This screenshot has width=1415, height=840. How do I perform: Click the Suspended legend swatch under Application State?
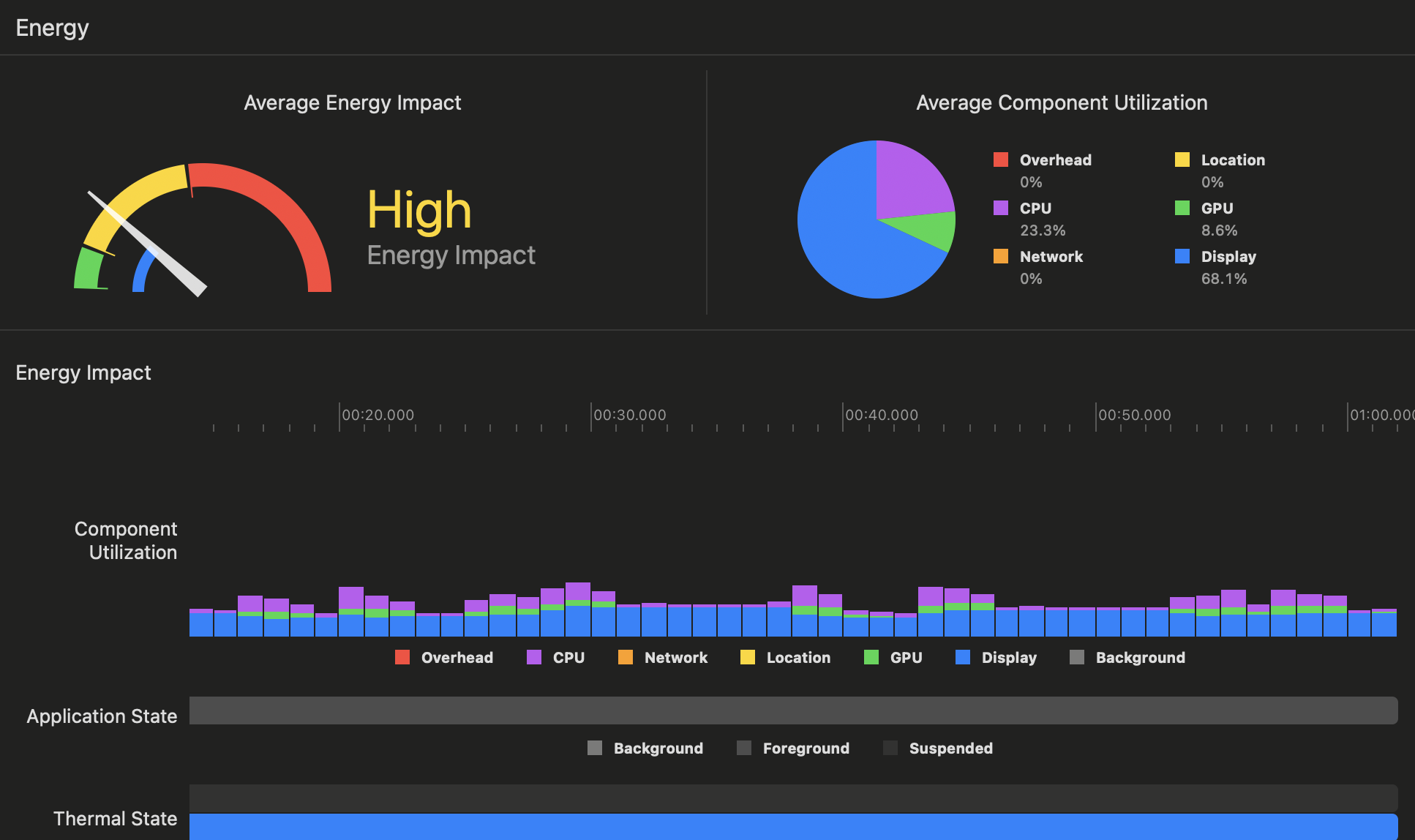pos(890,748)
